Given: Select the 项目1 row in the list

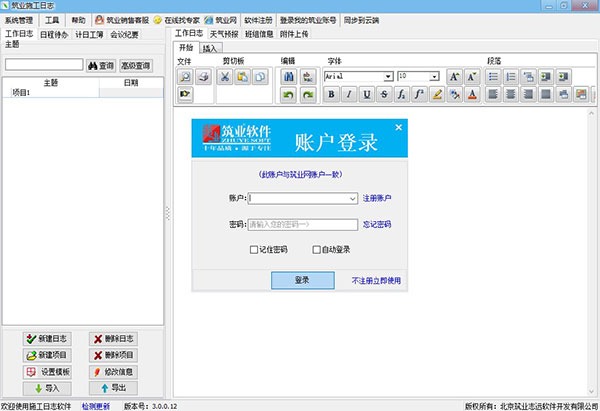Looking at the screenshot, I should tap(83, 93).
